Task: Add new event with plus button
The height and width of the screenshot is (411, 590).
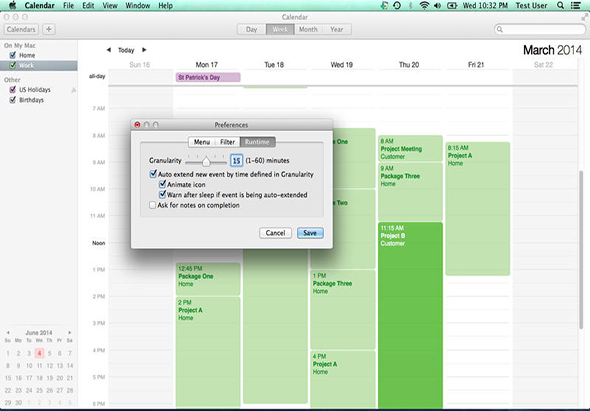Action: tap(49, 29)
